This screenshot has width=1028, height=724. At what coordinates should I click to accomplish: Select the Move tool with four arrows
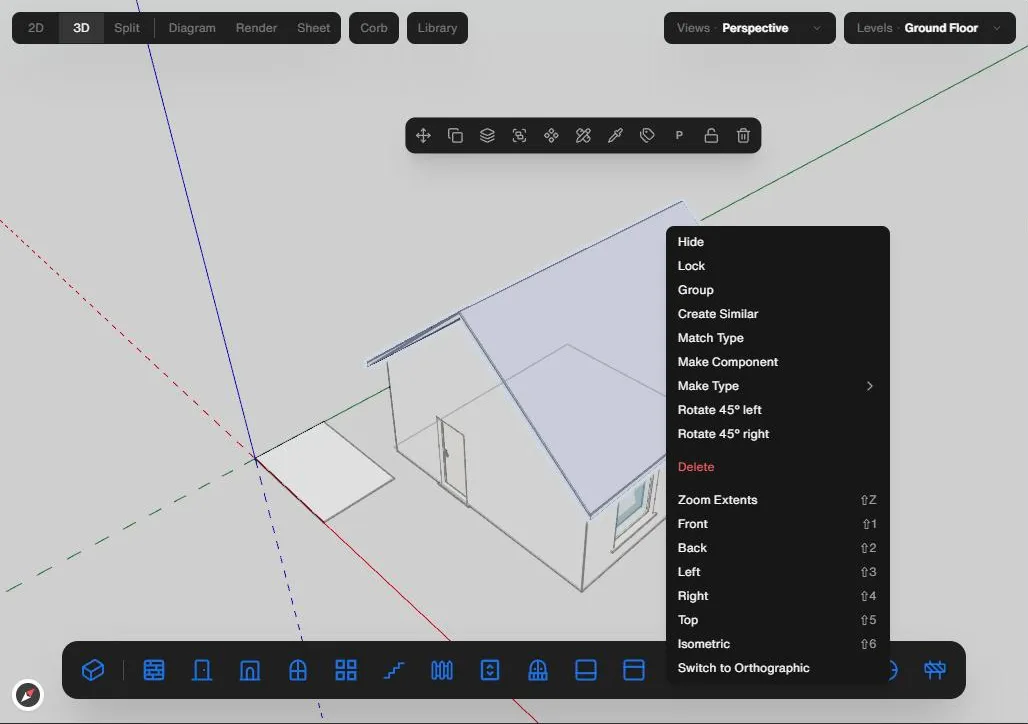click(x=423, y=136)
